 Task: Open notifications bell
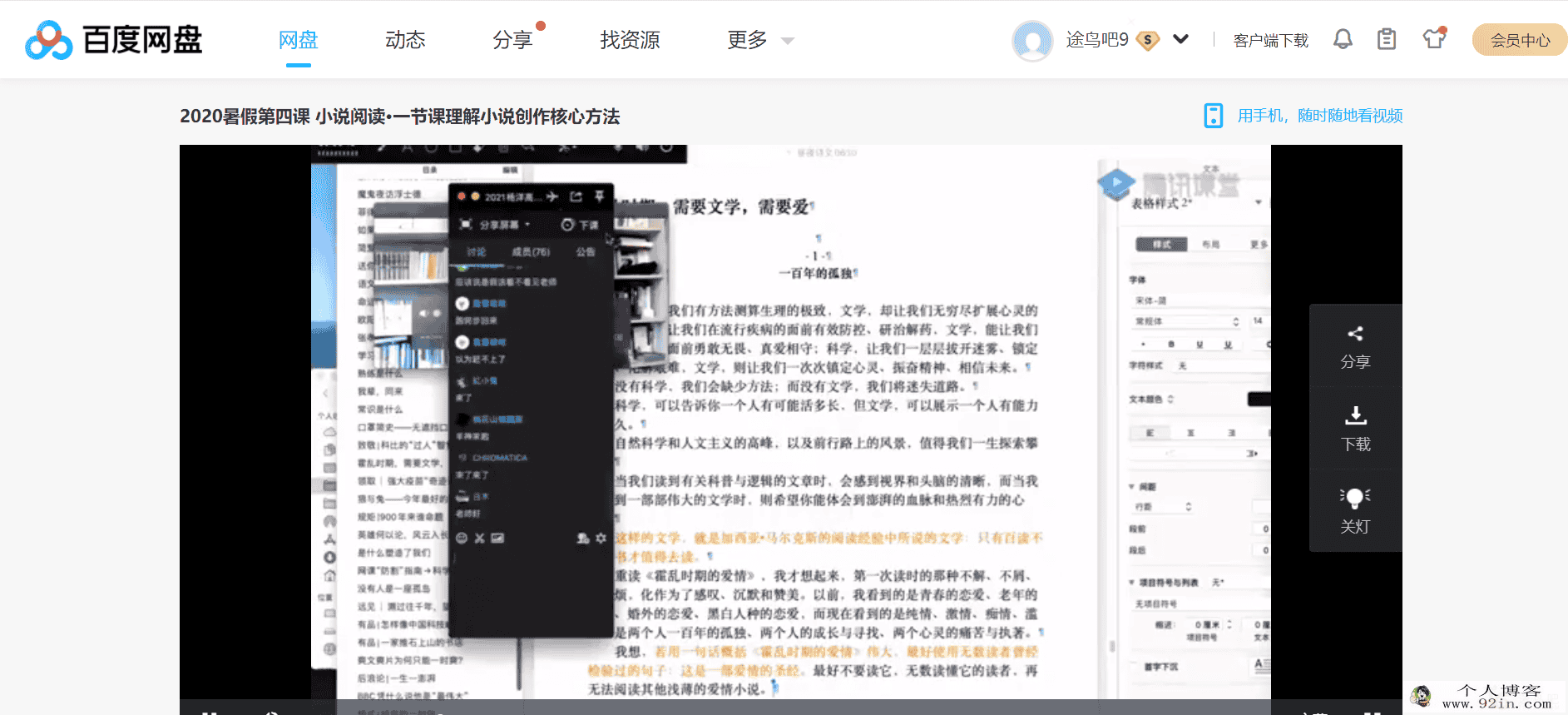[1343, 39]
